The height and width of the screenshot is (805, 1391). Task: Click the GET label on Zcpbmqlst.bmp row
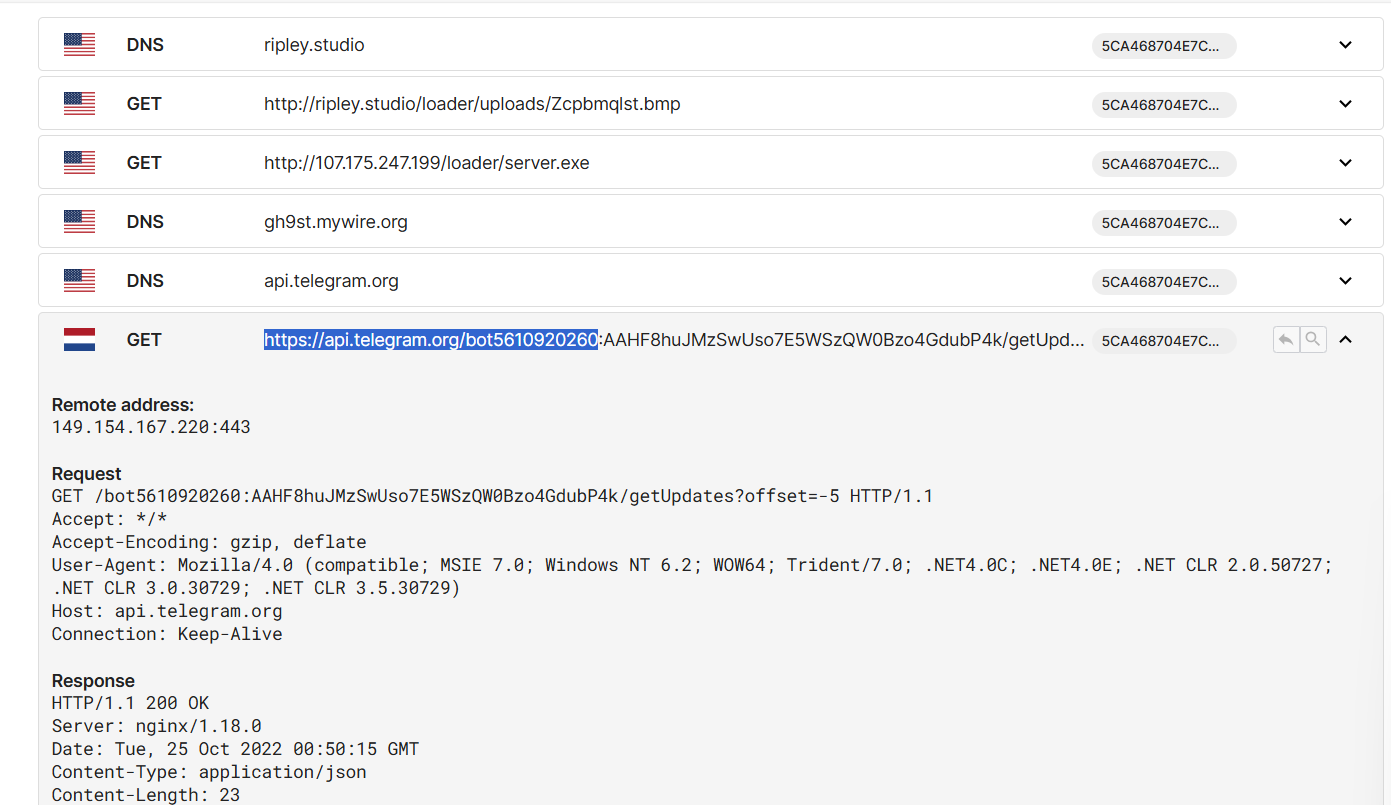pyautogui.click(x=144, y=104)
